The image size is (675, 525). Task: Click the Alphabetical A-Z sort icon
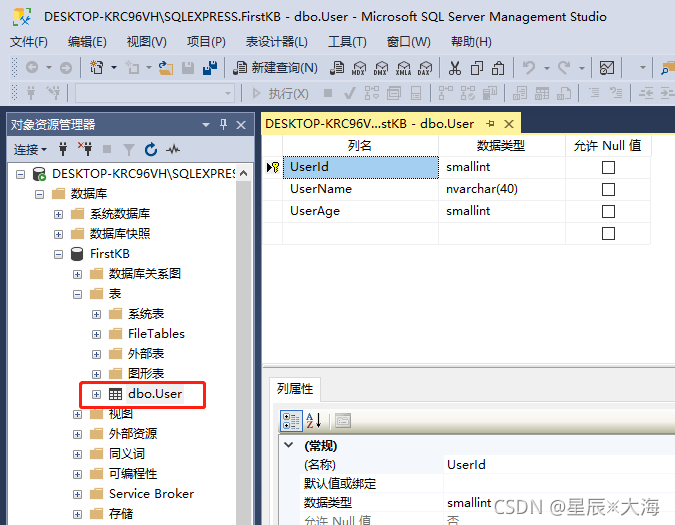click(313, 420)
